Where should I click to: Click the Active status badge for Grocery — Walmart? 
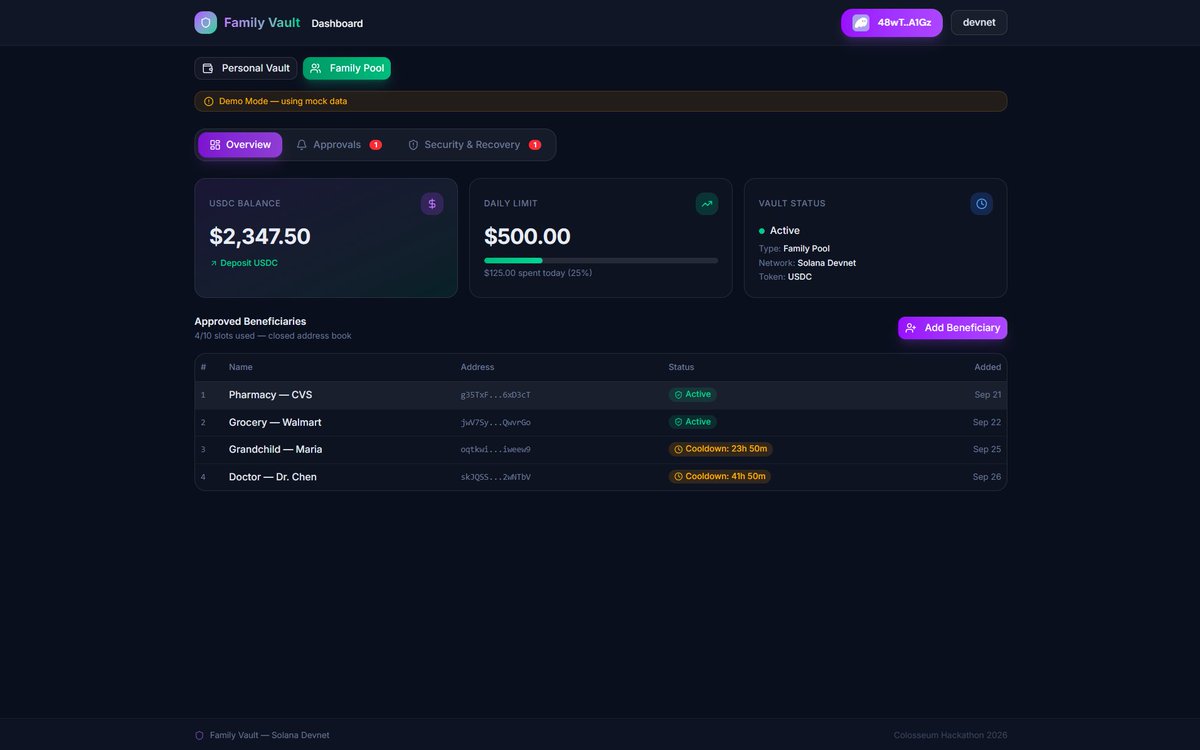pos(693,422)
